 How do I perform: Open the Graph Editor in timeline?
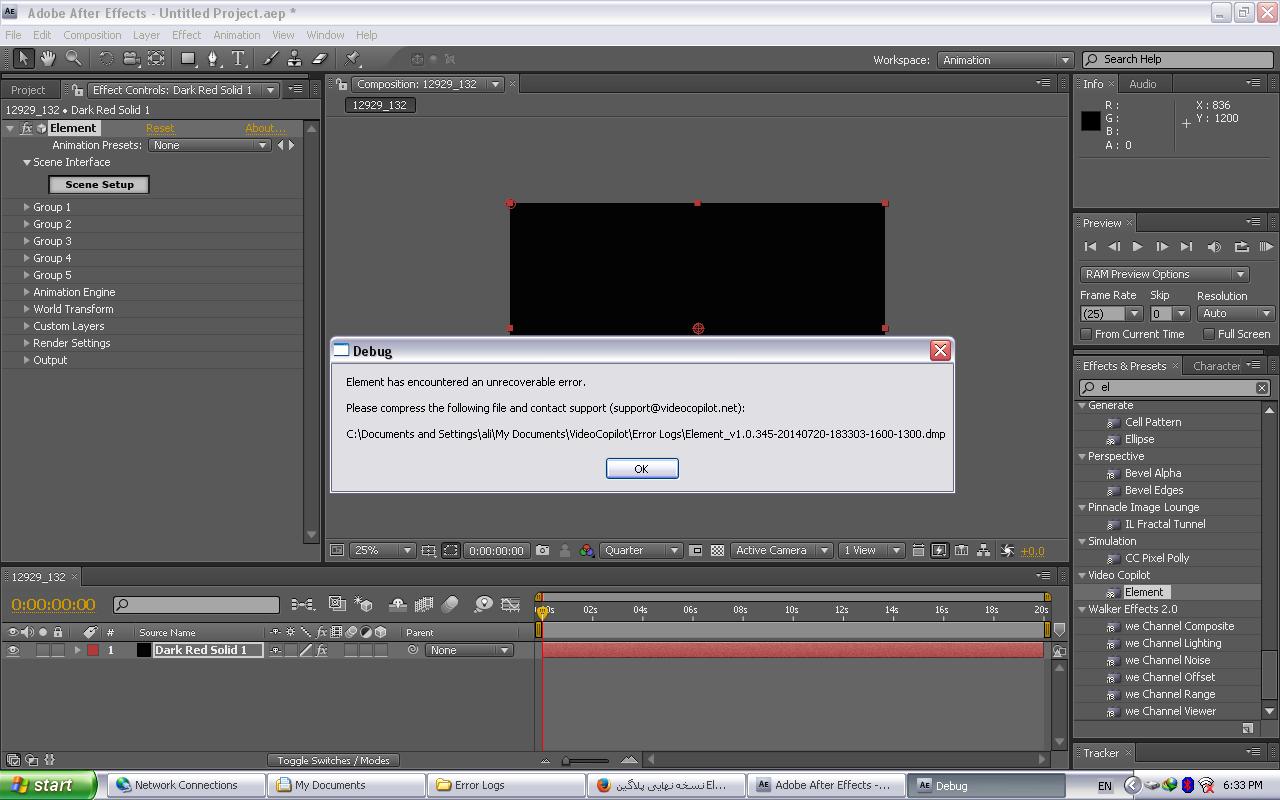(x=510, y=604)
